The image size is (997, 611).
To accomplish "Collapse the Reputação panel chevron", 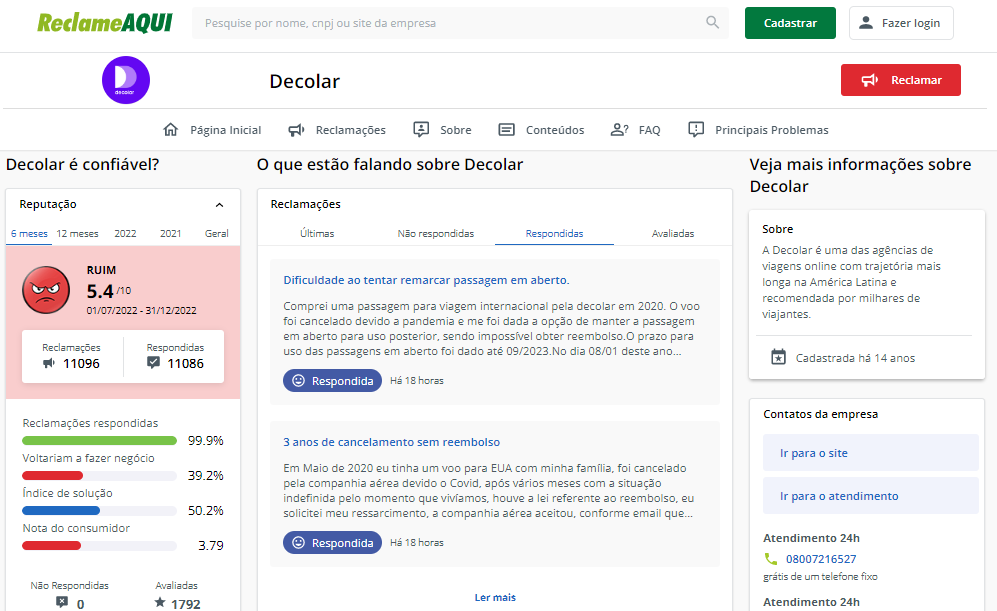I will pyautogui.click(x=219, y=205).
